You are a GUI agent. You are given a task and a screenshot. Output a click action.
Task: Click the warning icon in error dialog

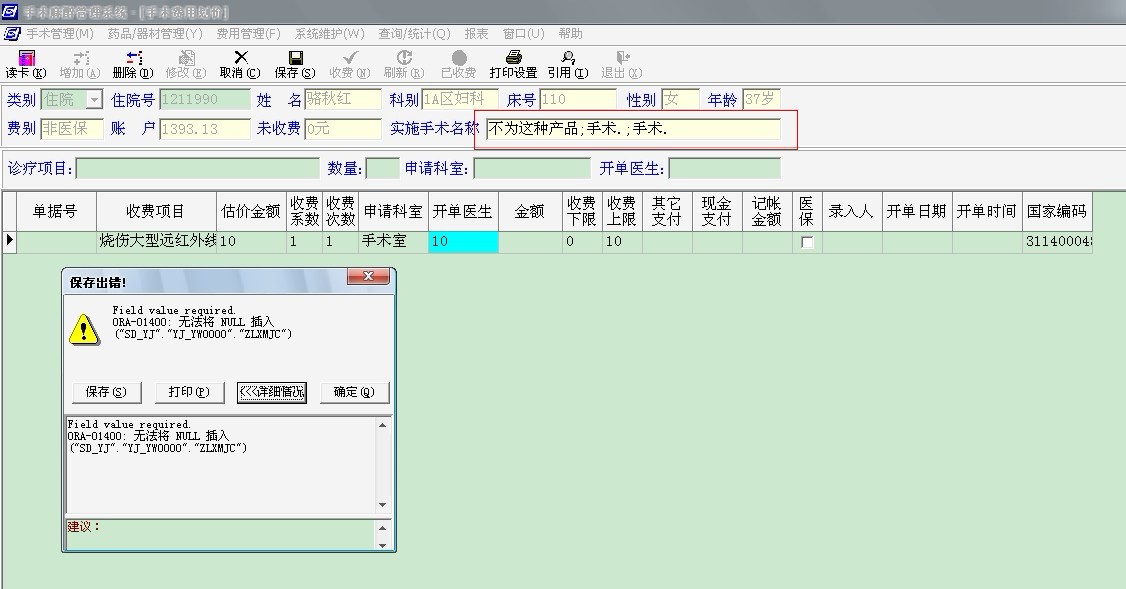click(84, 330)
